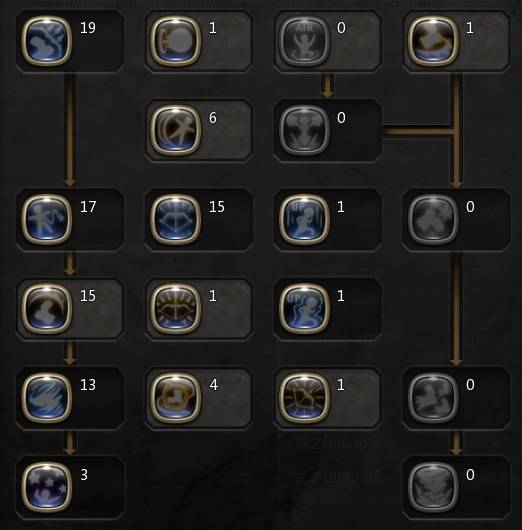This screenshot has width=522, height=530.
Task: Select the cracked ground skill icon
Action: pos(304,398)
